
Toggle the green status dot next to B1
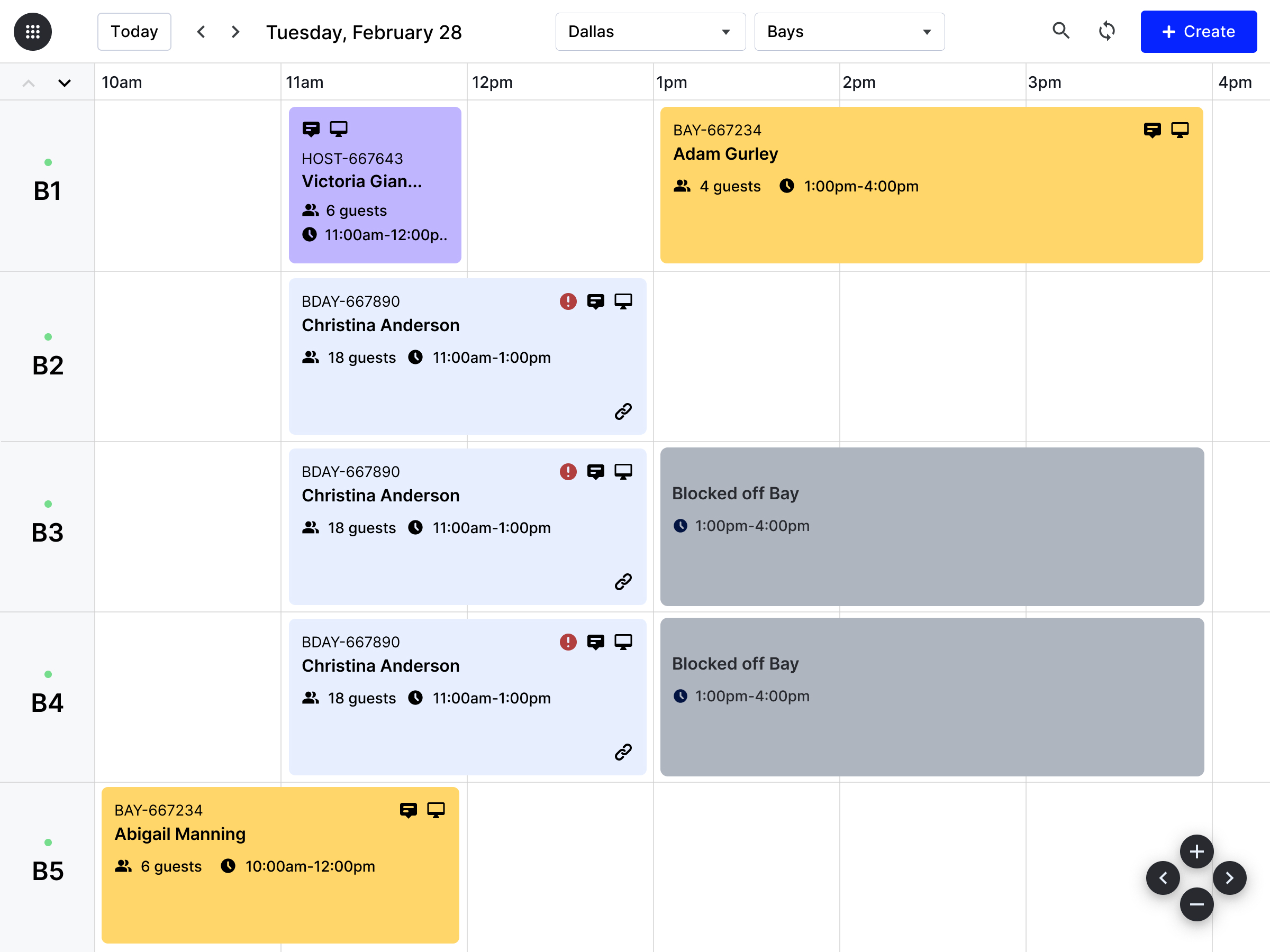click(48, 162)
